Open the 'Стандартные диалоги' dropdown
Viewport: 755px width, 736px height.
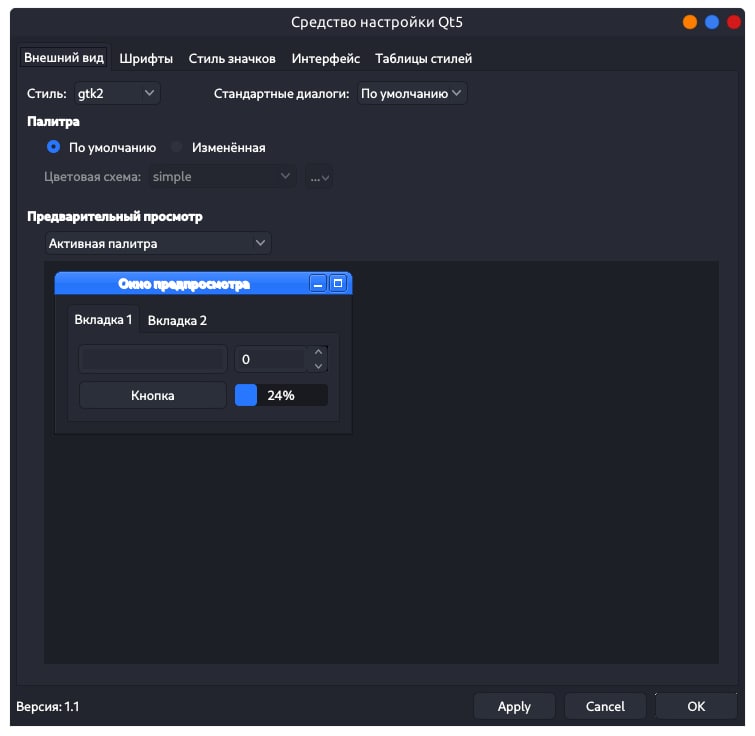412,93
